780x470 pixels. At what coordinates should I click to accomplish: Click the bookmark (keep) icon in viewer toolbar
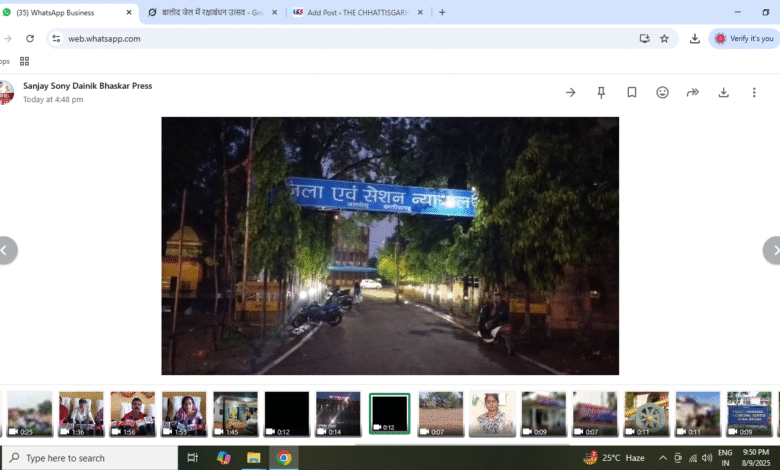632,92
